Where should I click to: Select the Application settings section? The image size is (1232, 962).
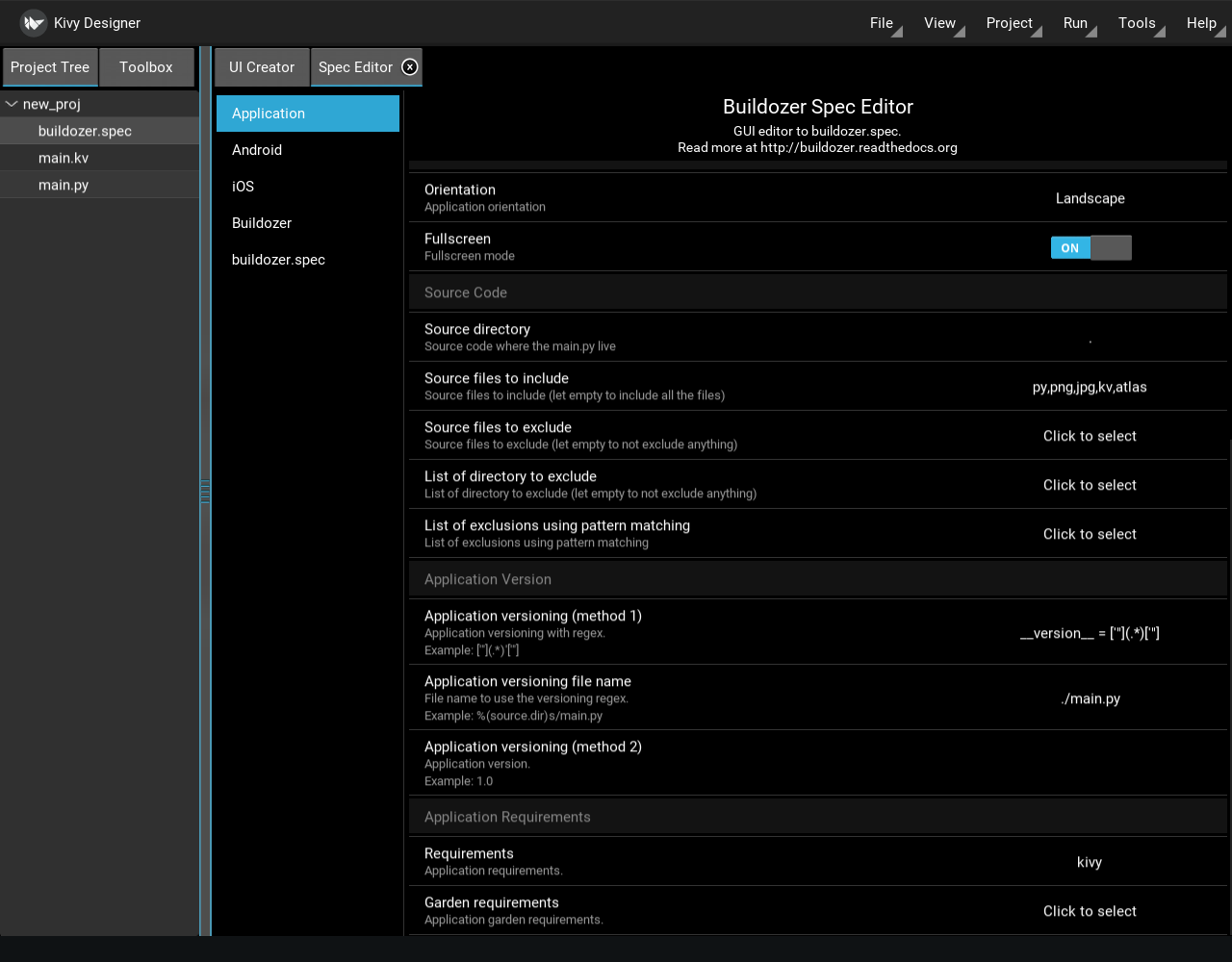tap(308, 114)
